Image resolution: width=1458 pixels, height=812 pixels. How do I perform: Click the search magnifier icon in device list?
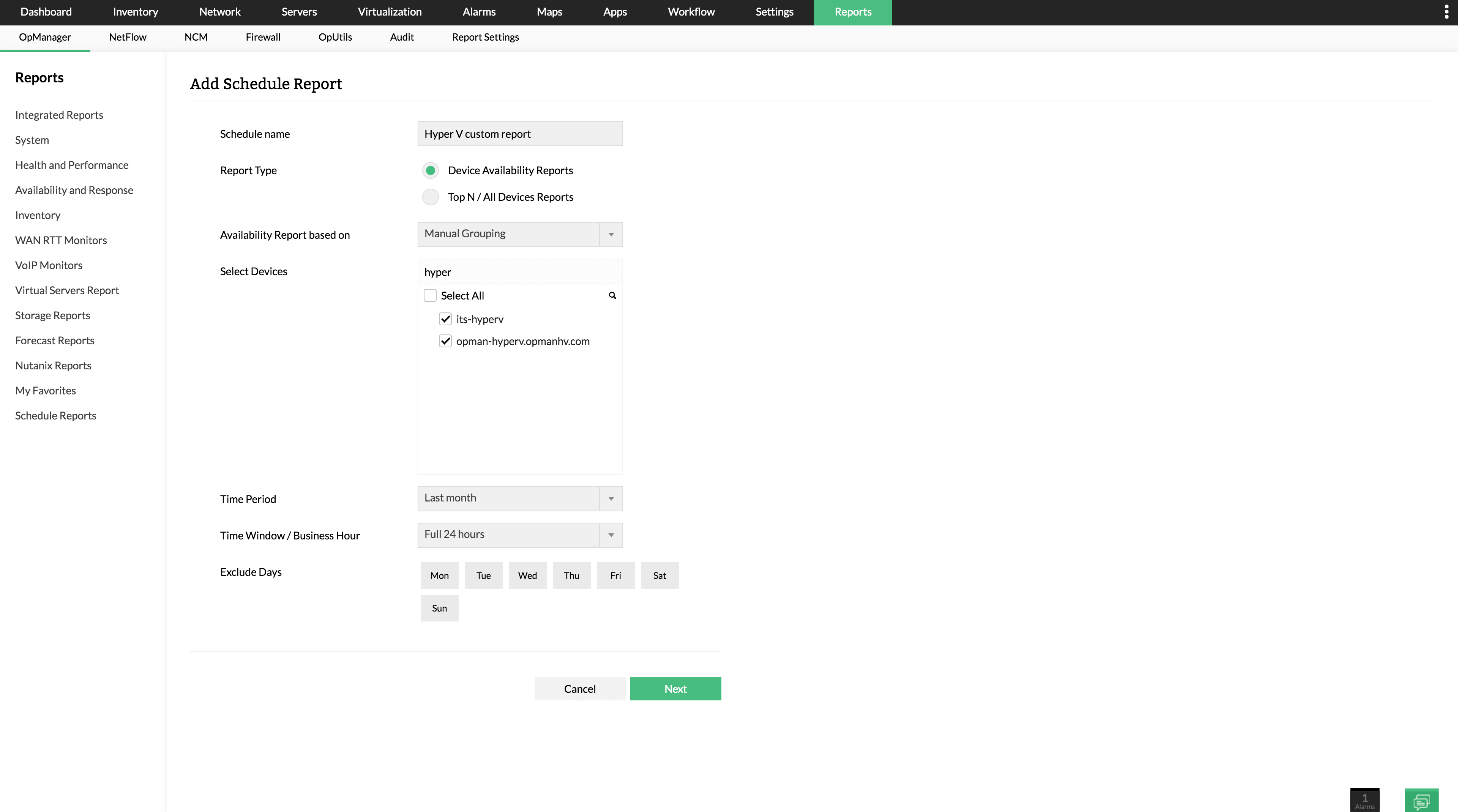(x=612, y=295)
